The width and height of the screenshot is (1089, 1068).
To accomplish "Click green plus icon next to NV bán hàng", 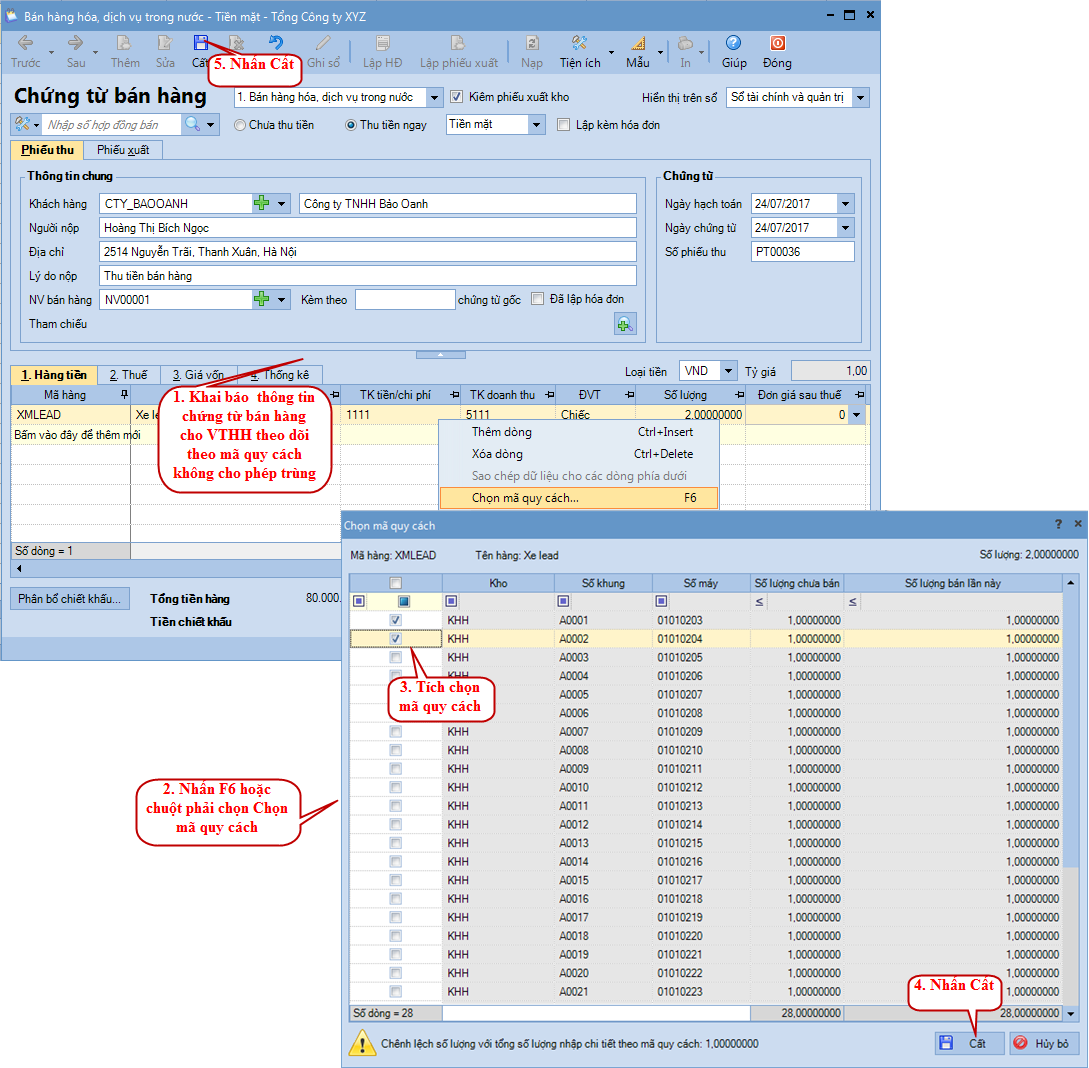I will click(x=262, y=299).
